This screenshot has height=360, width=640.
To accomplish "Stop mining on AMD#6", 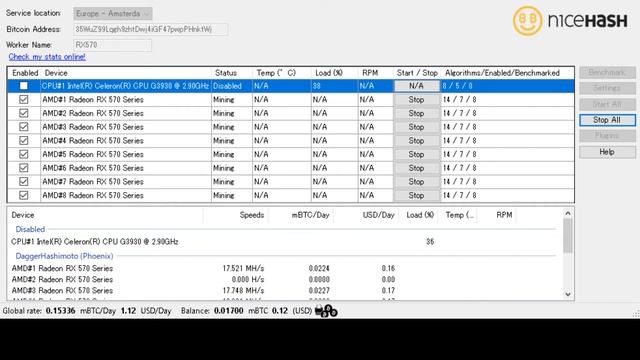I will pos(417,168).
